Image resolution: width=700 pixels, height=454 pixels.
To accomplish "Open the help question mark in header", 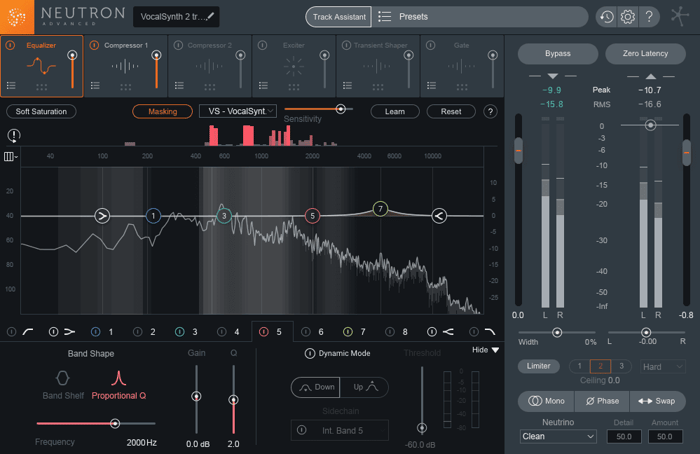I will [x=649, y=17].
